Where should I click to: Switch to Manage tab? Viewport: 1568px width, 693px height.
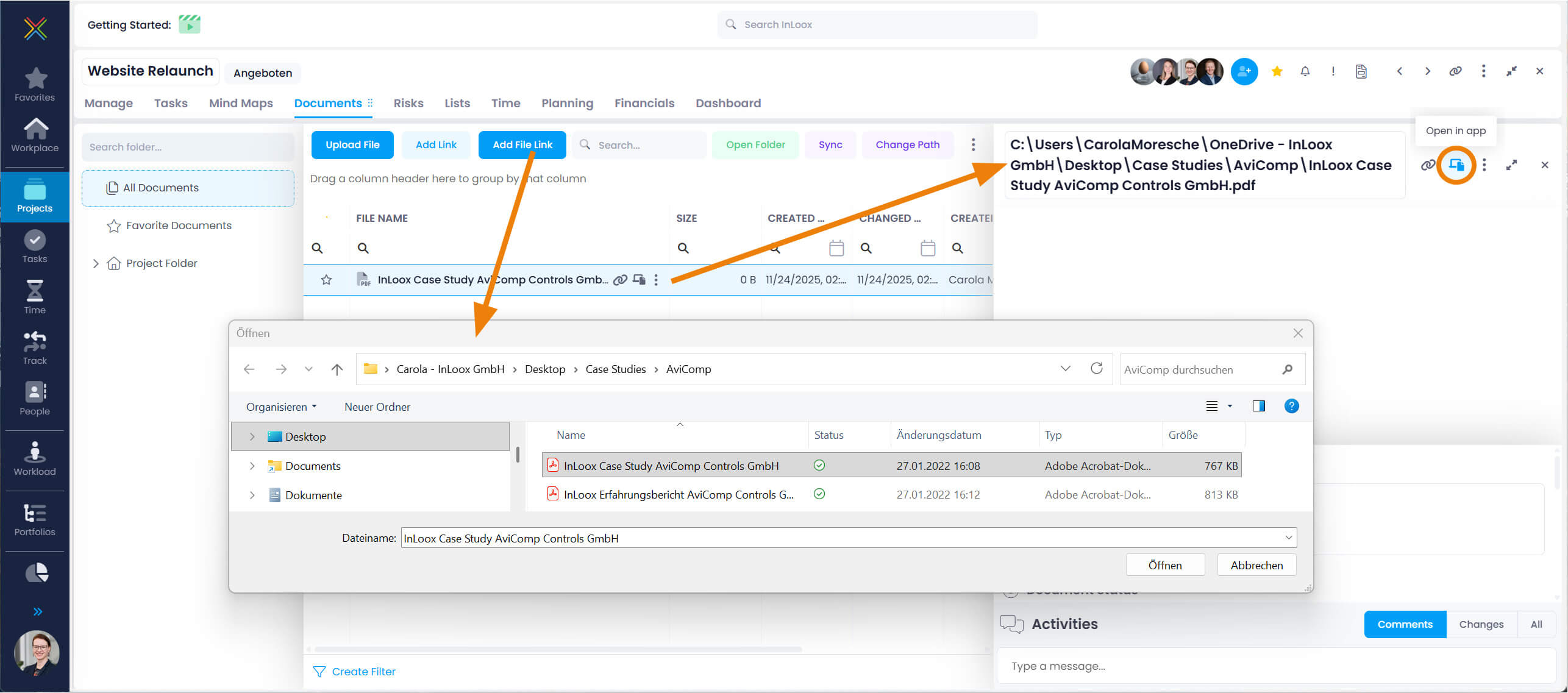point(109,103)
